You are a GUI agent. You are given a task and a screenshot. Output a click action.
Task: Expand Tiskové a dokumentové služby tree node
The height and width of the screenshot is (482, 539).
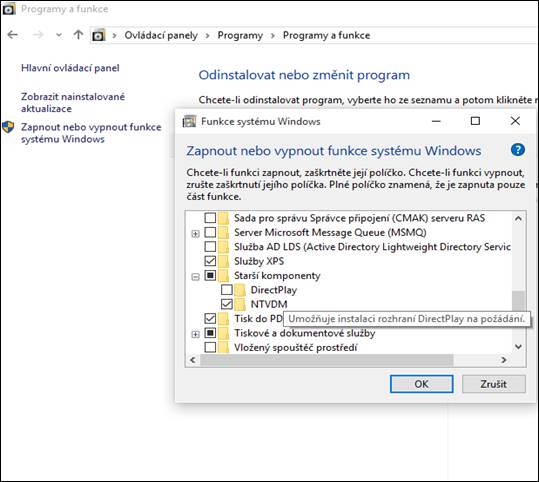(x=195, y=334)
